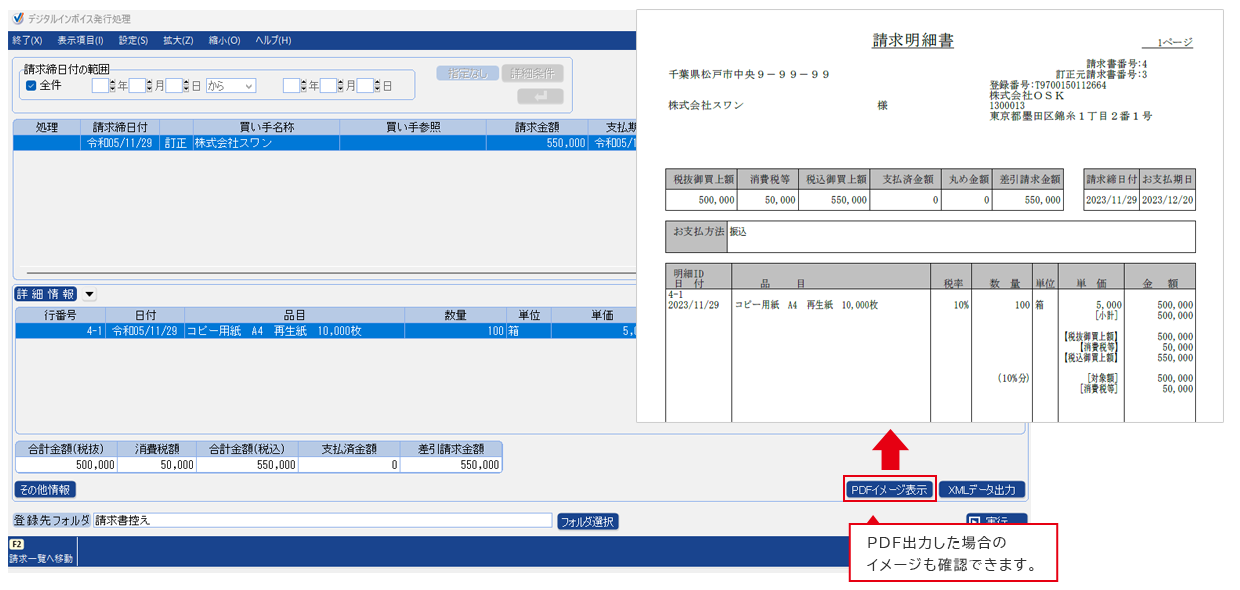Viewport: 1240px width, 590px height.
Task: Click the start-year spinner arrows
Action: click(x=112, y=86)
